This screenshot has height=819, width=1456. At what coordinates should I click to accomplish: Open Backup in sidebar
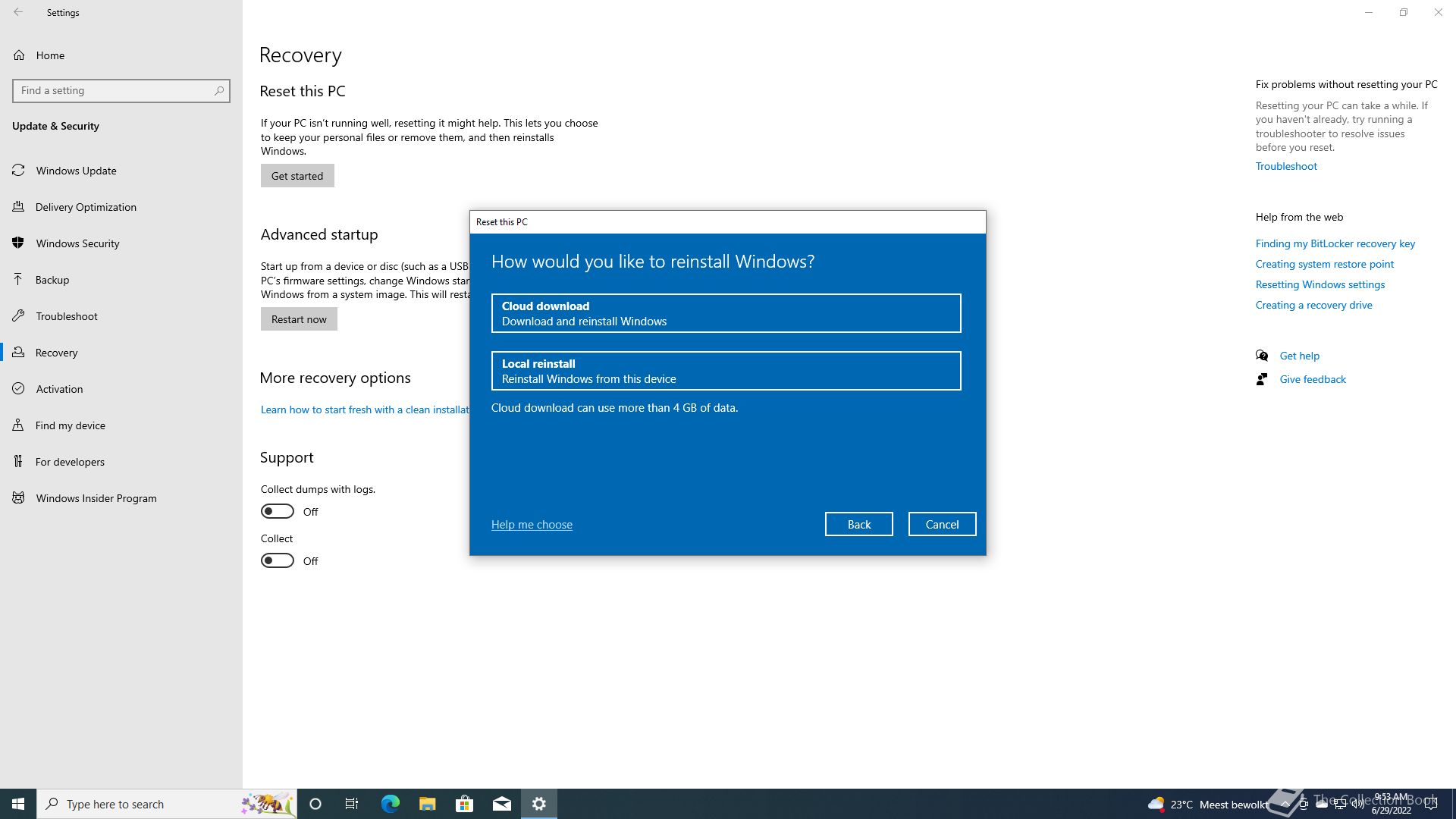tap(121, 280)
